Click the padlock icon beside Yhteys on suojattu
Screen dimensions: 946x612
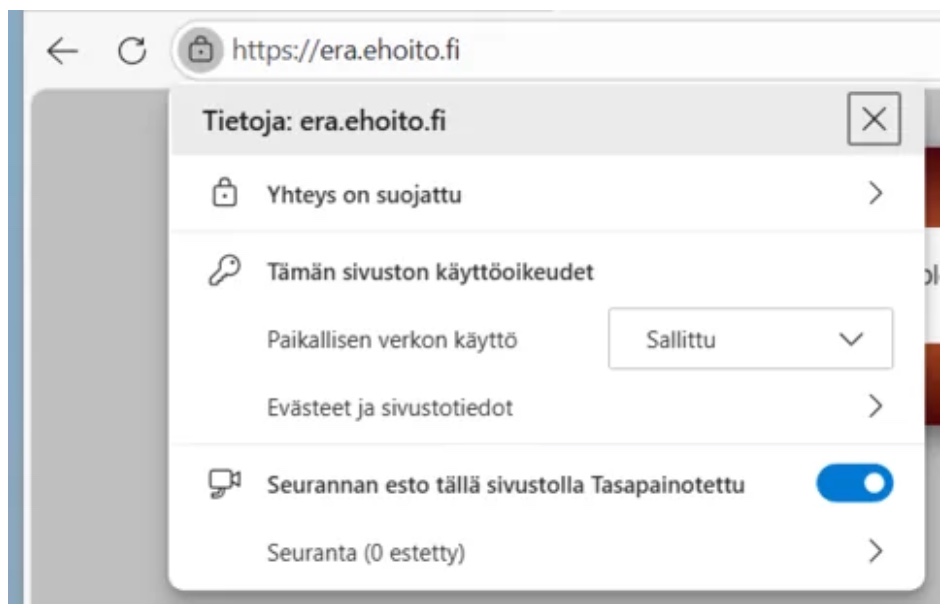228,194
